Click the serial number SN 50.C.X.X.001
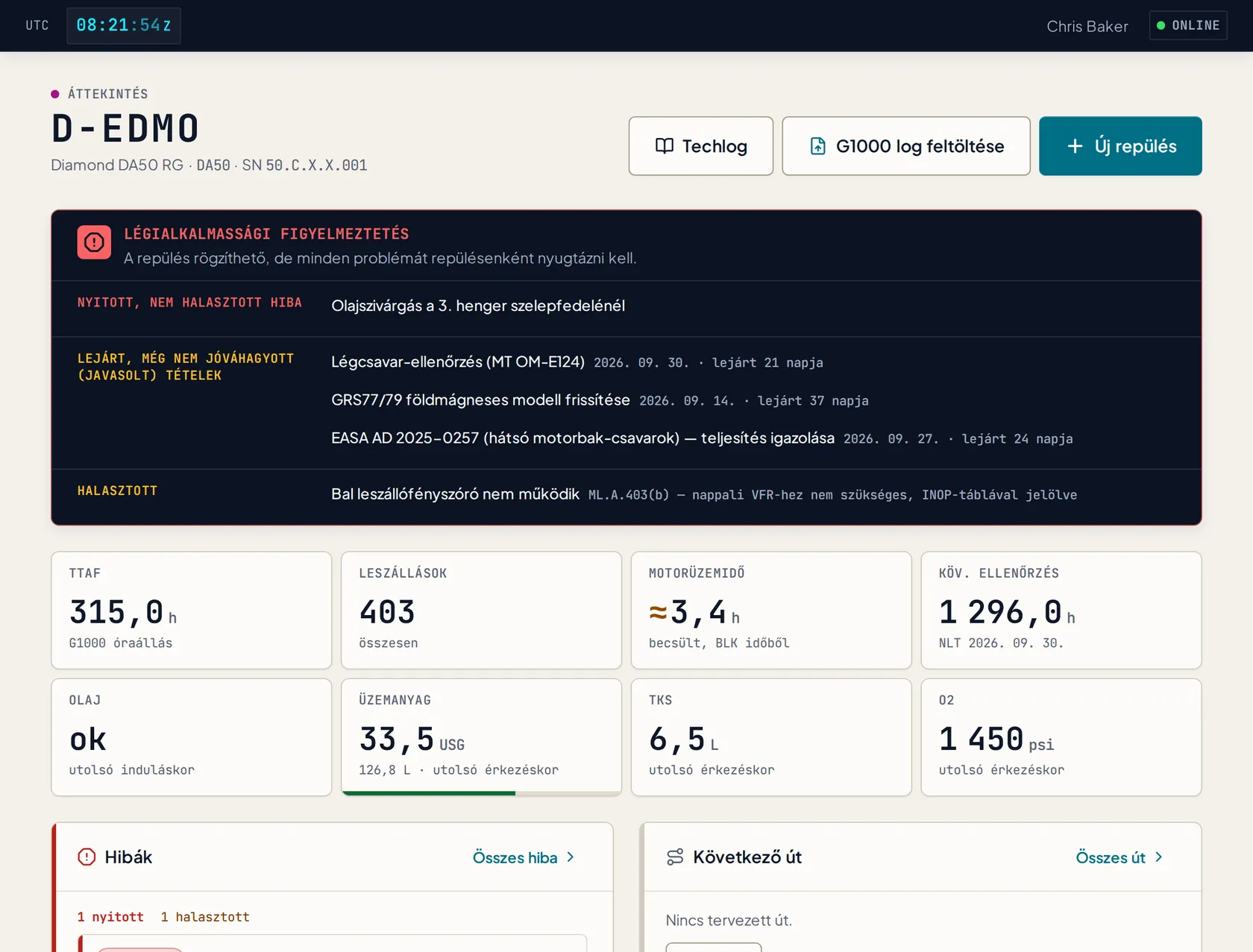 coord(304,166)
